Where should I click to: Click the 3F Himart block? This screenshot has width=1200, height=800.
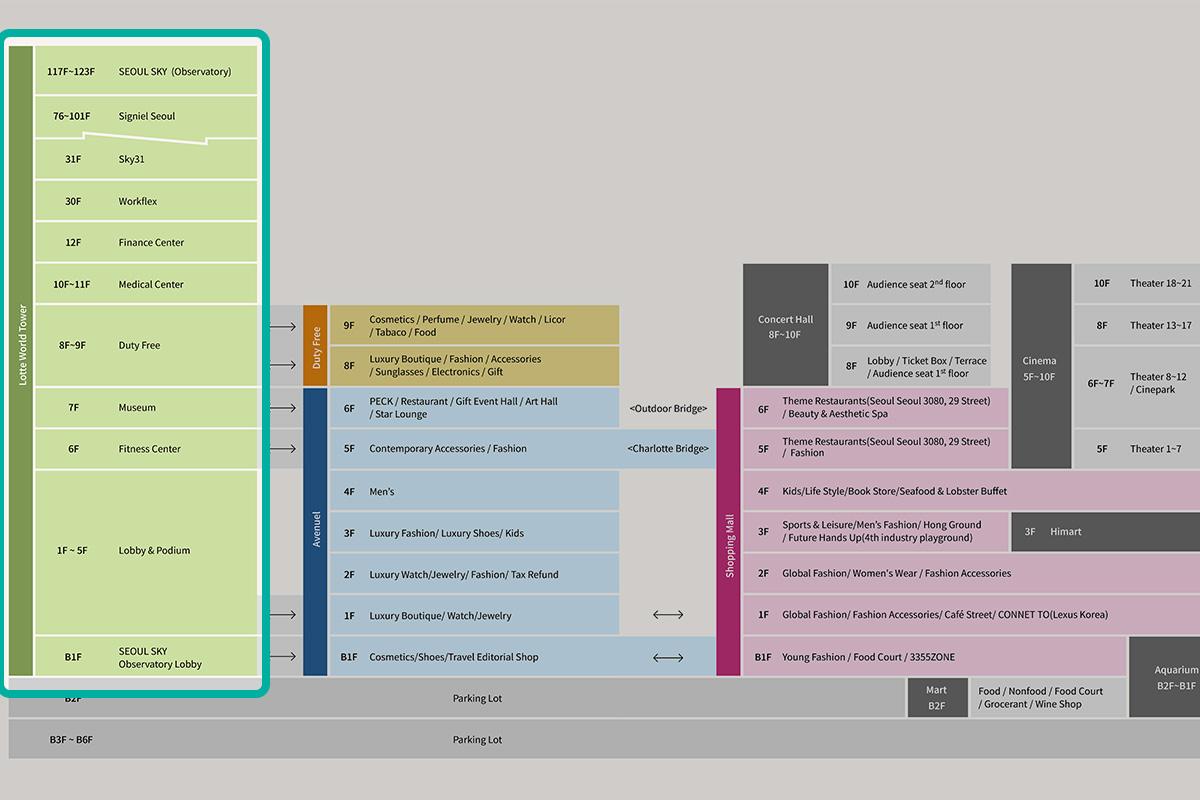(x=1106, y=532)
